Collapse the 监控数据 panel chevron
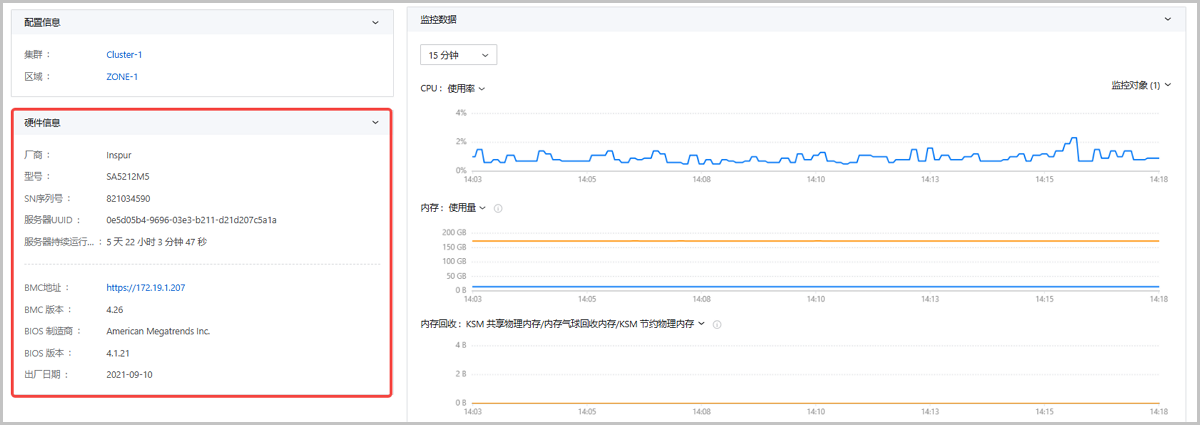This screenshot has width=1200, height=425. (x=1167, y=20)
